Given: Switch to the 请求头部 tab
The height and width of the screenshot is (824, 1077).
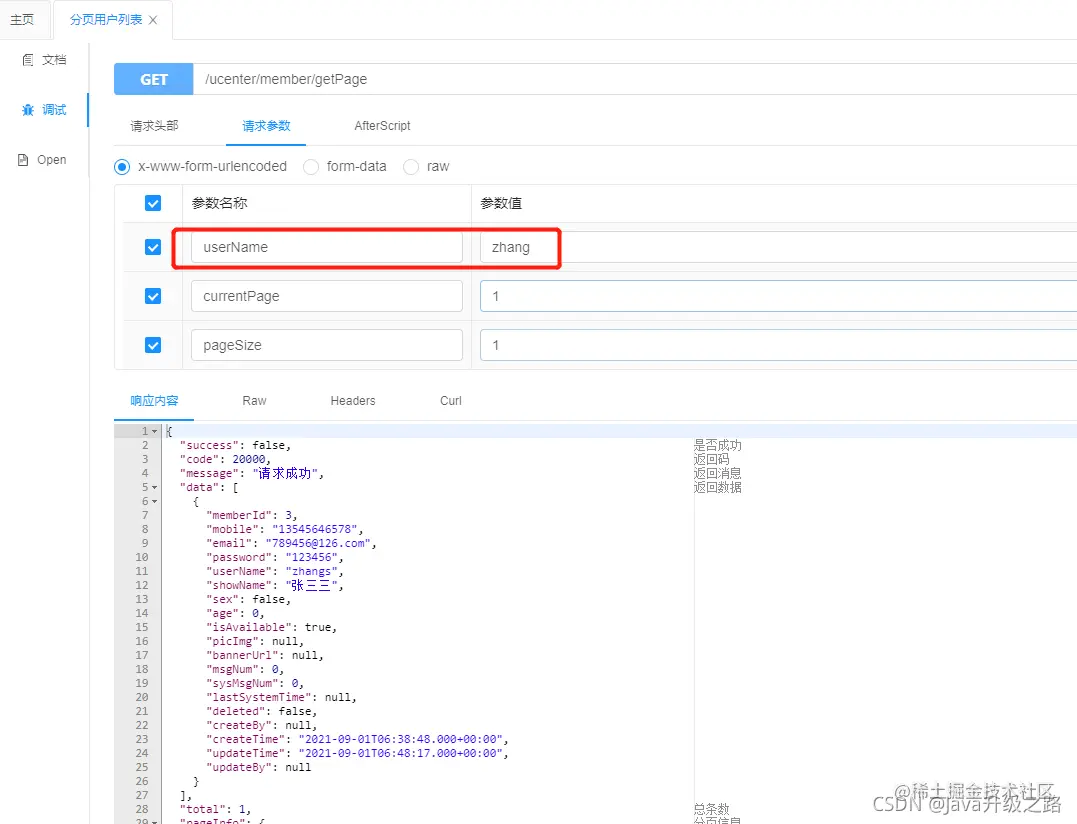Looking at the screenshot, I should coord(155,126).
